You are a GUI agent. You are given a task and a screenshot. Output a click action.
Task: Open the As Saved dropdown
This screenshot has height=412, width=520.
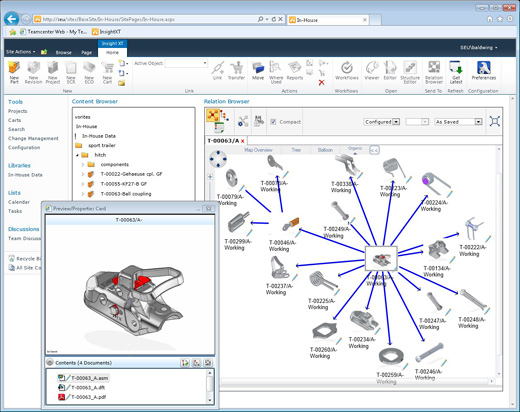[x=458, y=122]
